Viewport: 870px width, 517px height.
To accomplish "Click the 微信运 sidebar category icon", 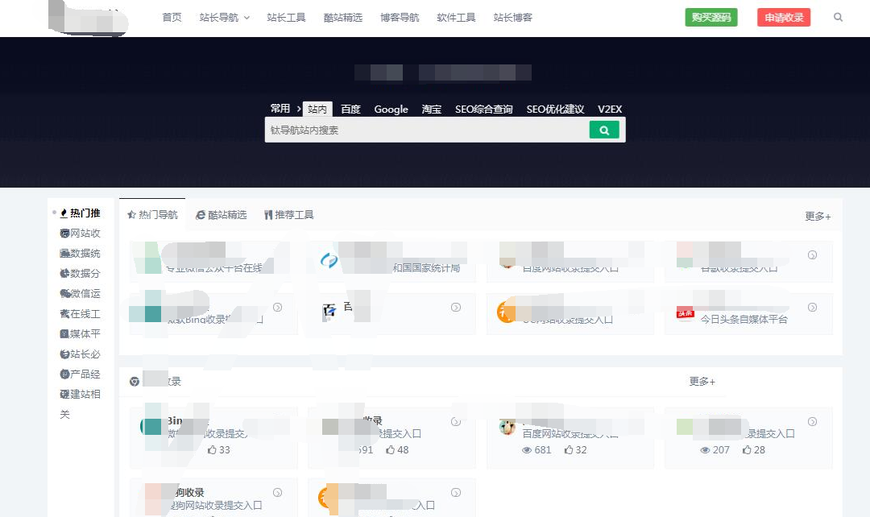I will pos(64,294).
